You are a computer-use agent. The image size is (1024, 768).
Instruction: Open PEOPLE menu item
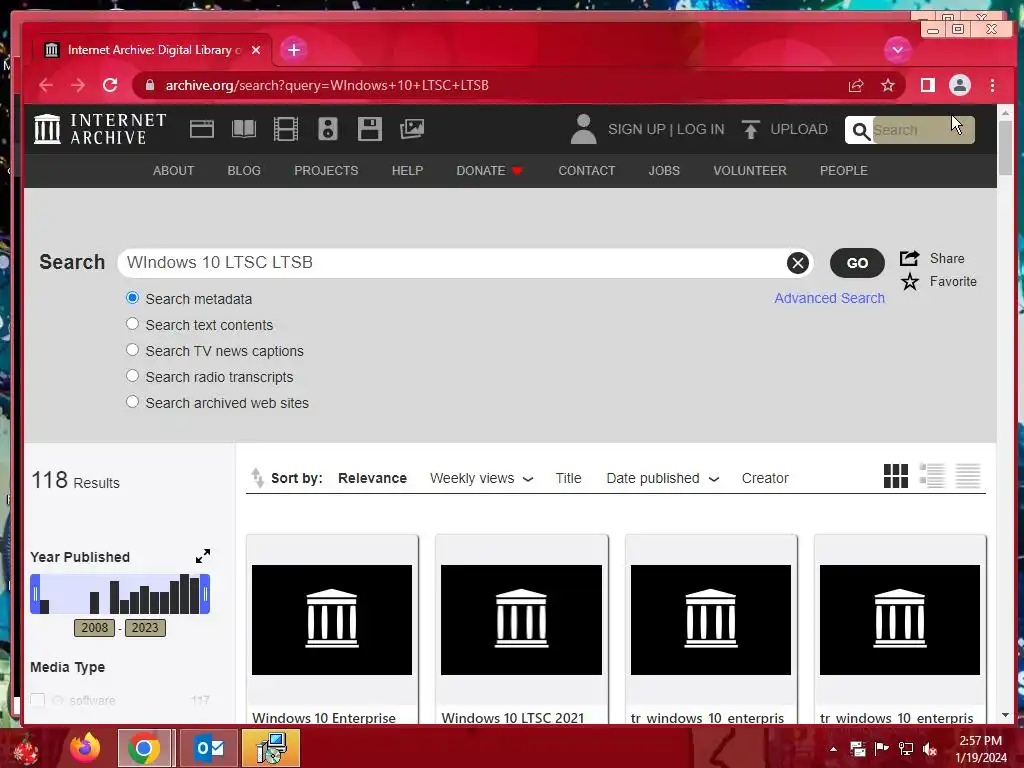coord(843,170)
